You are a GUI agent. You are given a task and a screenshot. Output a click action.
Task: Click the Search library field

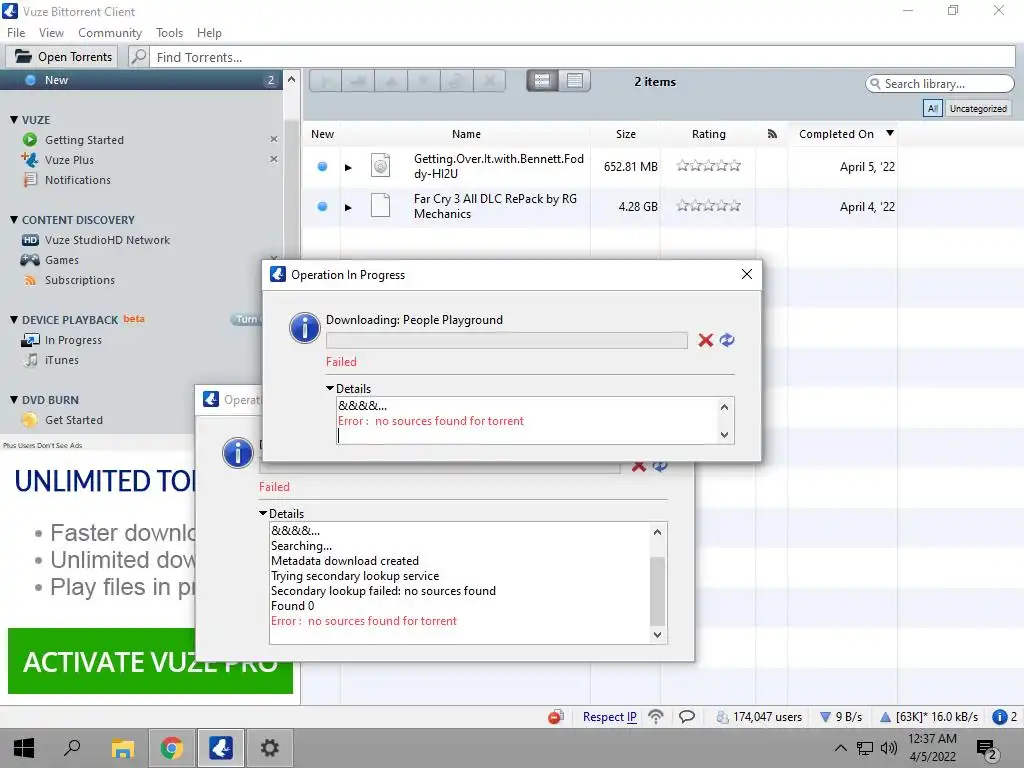(940, 84)
